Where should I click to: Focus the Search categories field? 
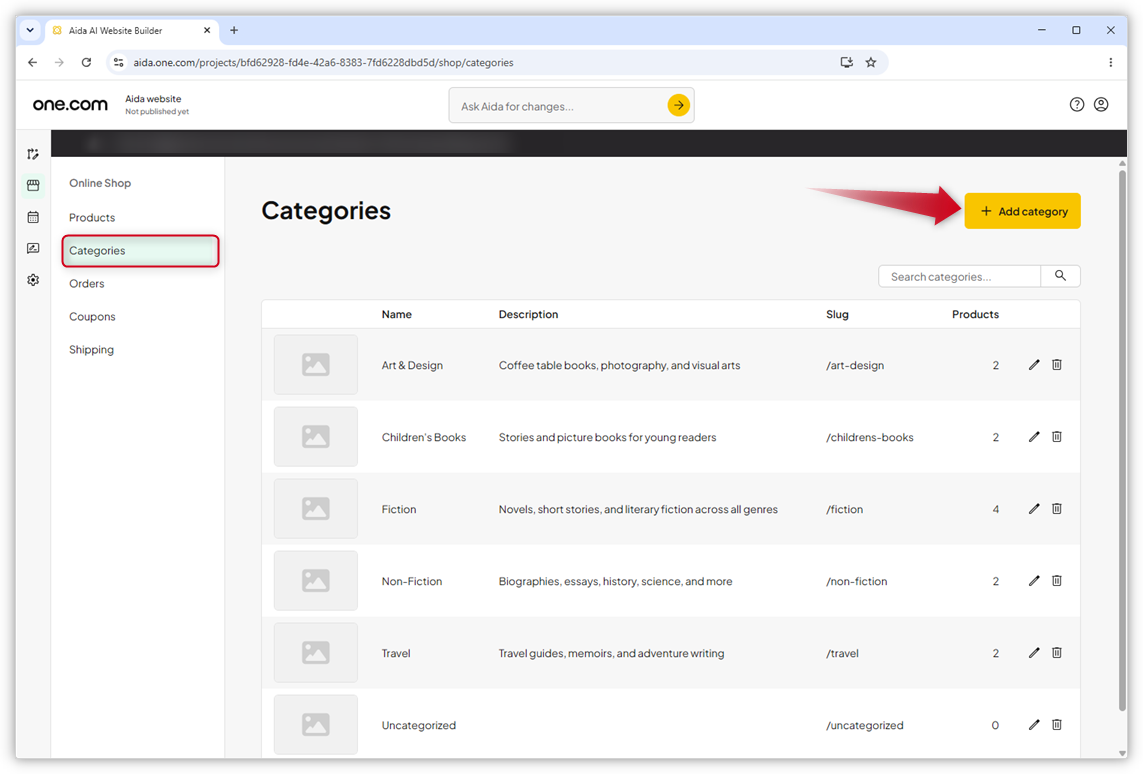[959, 276]
